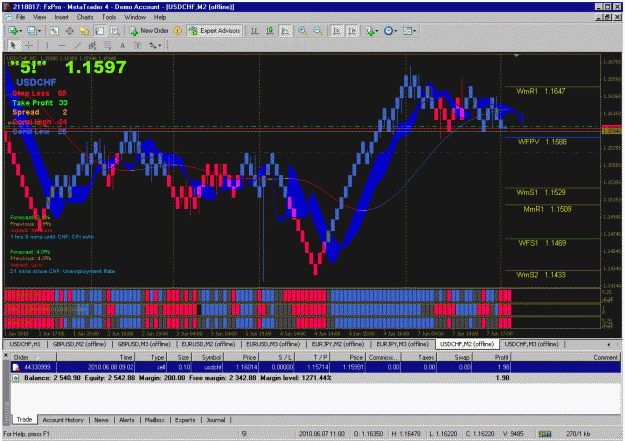Click the chart shift triangle marker
This screenshot has width=625, height=441.
(x=517, y=56)
